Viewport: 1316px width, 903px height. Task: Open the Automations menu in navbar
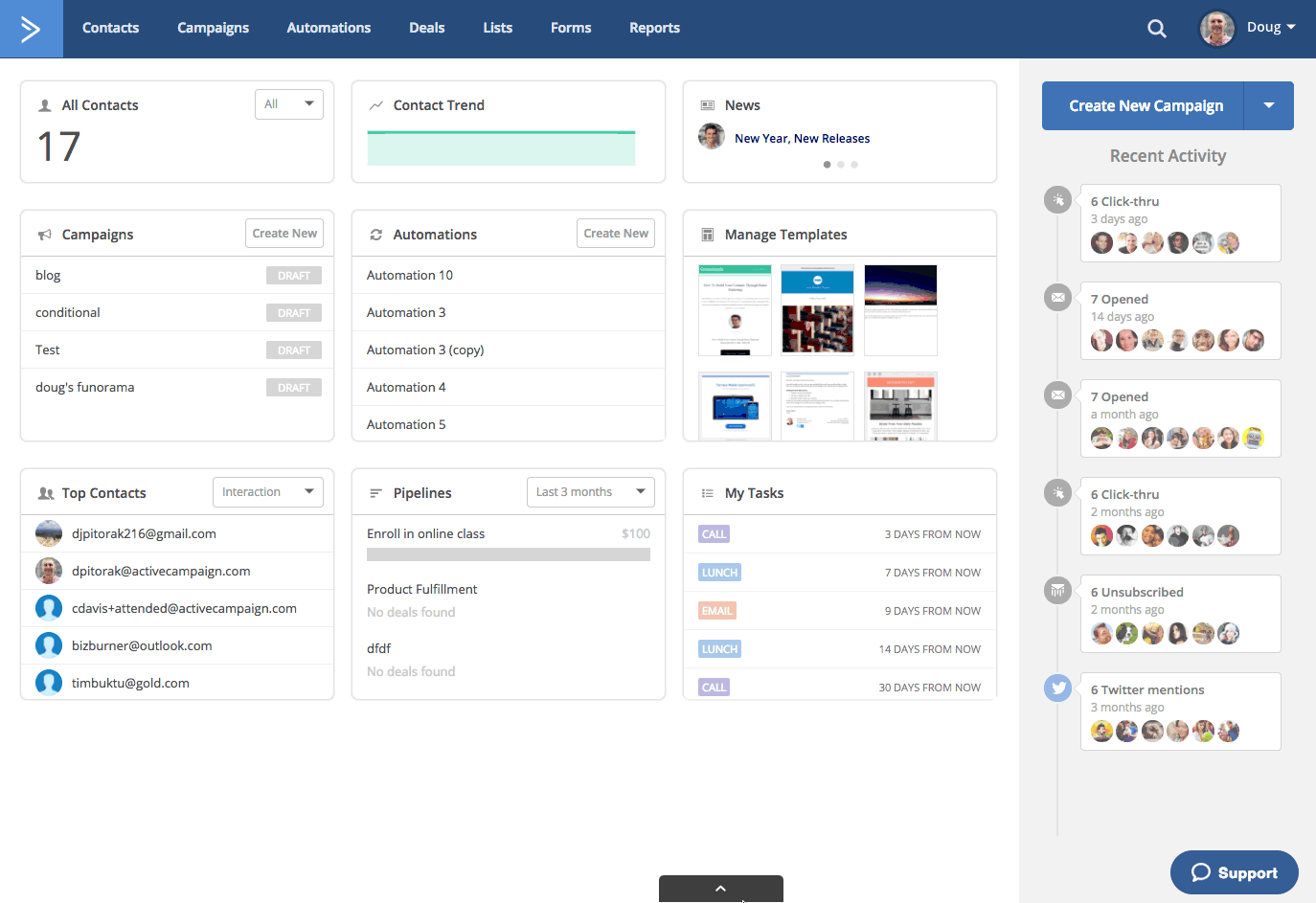coord(329,28)
